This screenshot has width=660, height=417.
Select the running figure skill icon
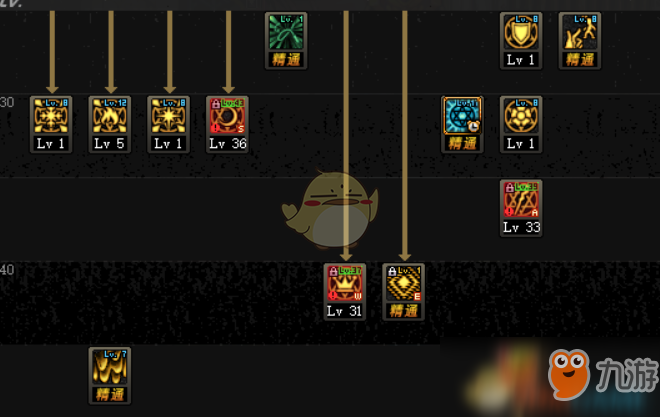[580, 32]
